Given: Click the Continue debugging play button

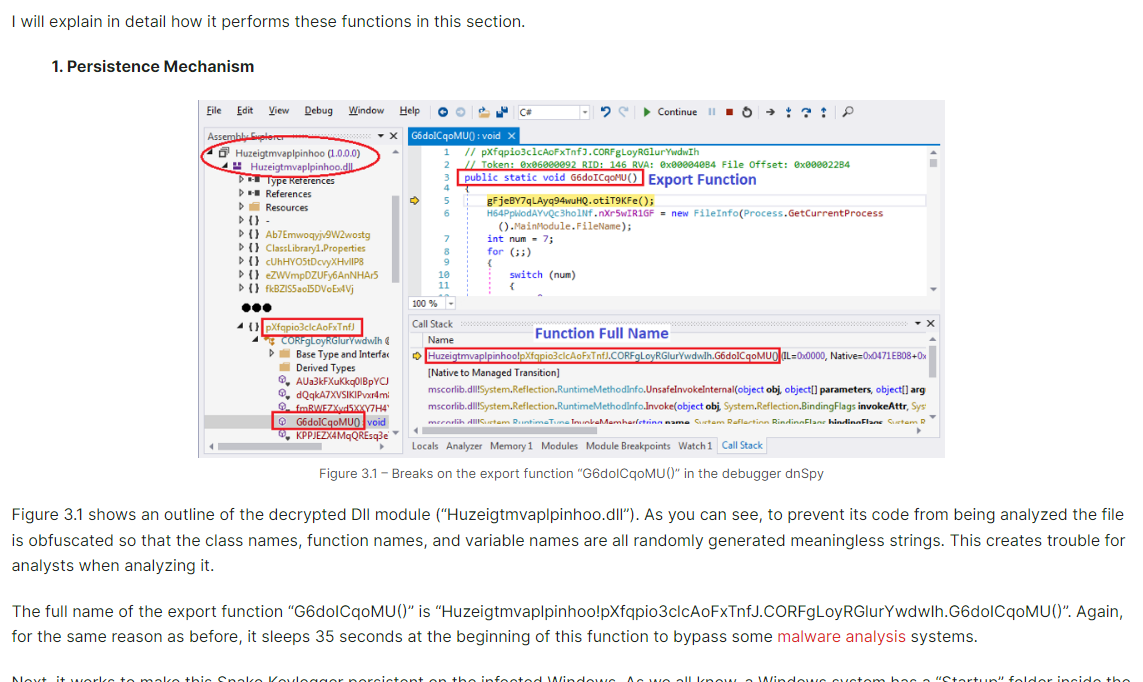Looking at the screenshot, I should [x=647, y=112].
